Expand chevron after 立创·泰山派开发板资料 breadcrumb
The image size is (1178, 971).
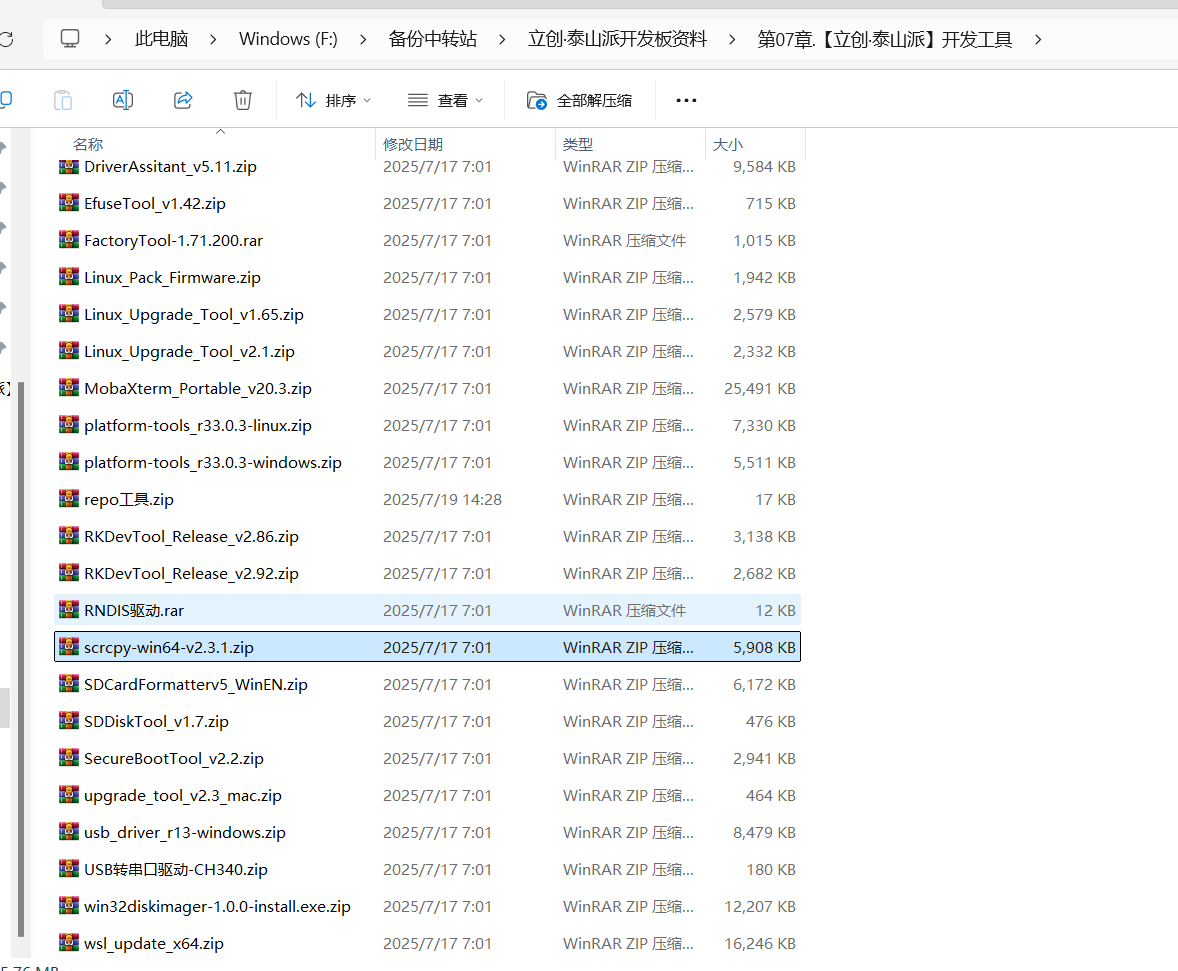732,39
